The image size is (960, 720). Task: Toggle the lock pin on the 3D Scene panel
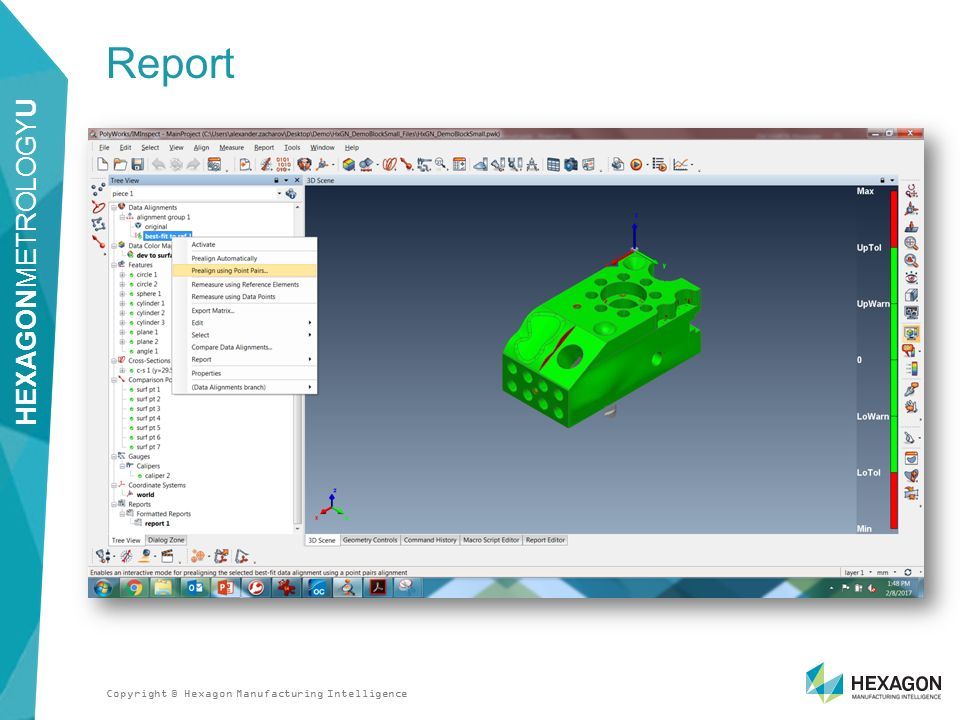(882, 181)
